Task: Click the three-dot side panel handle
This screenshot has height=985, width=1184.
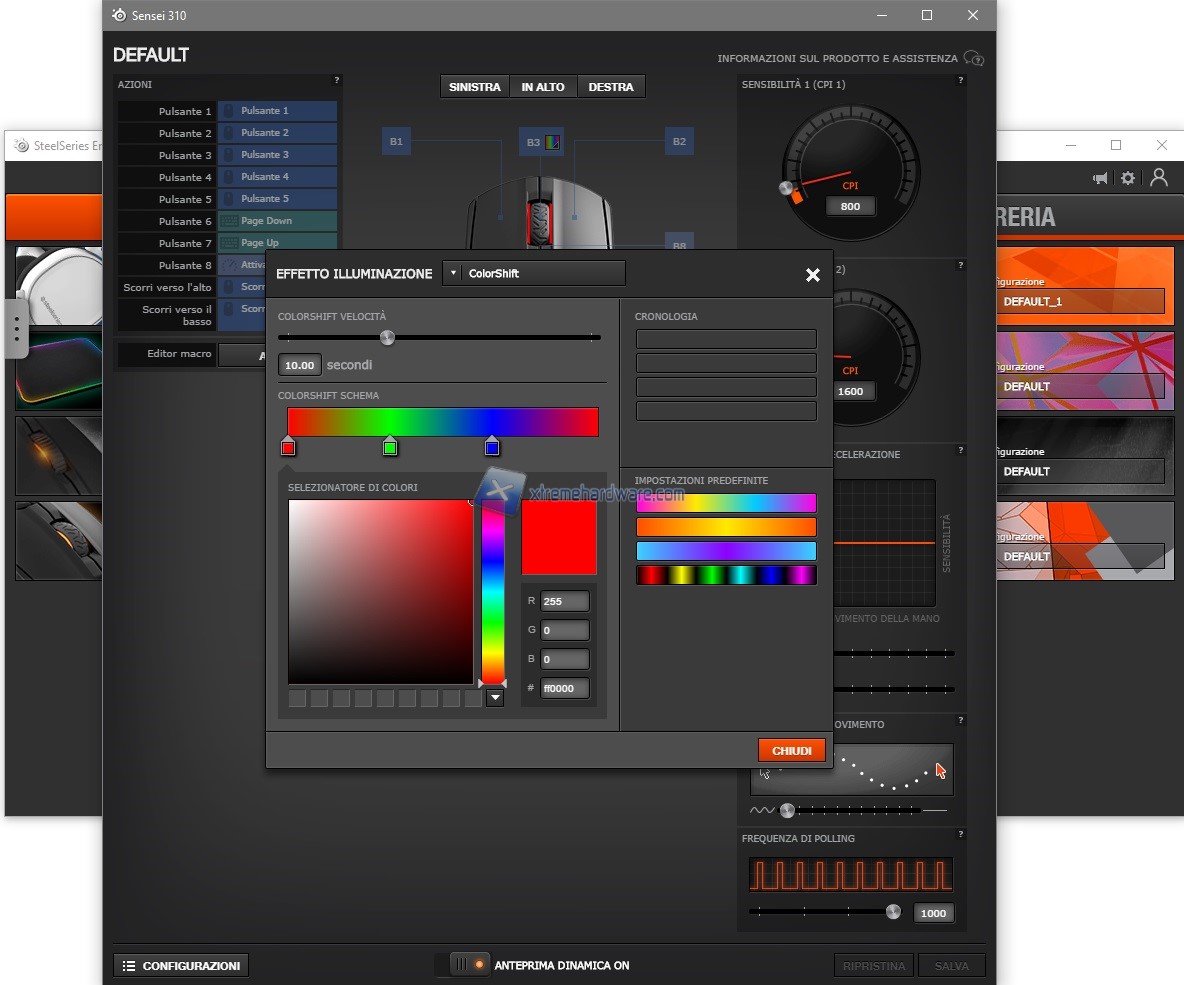Action: point(16,328)
